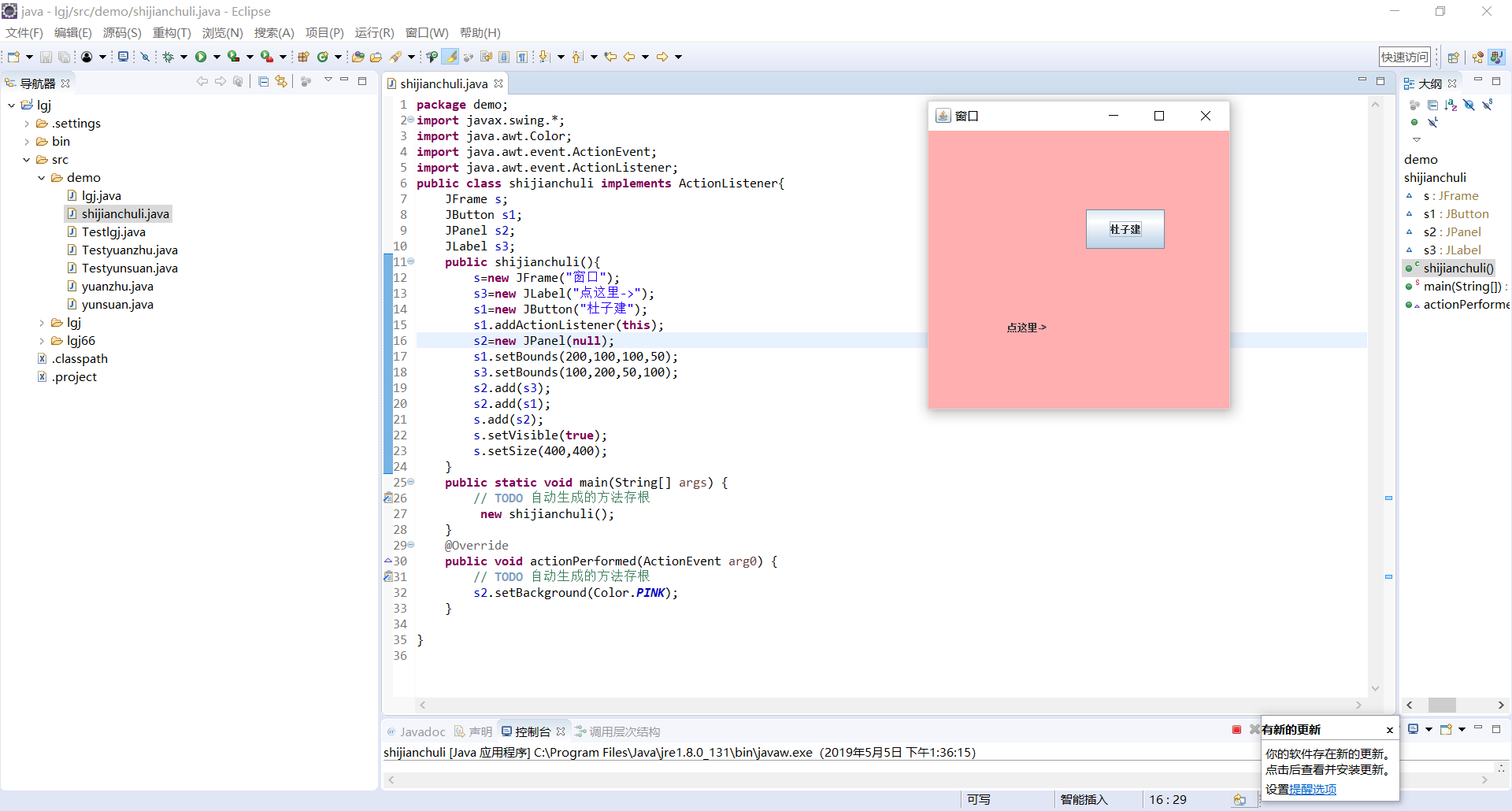The width and height of the screenshot is (1512, 811).
Task: Click the green Run button in toolbar
Action: click(x=201, y=57)
